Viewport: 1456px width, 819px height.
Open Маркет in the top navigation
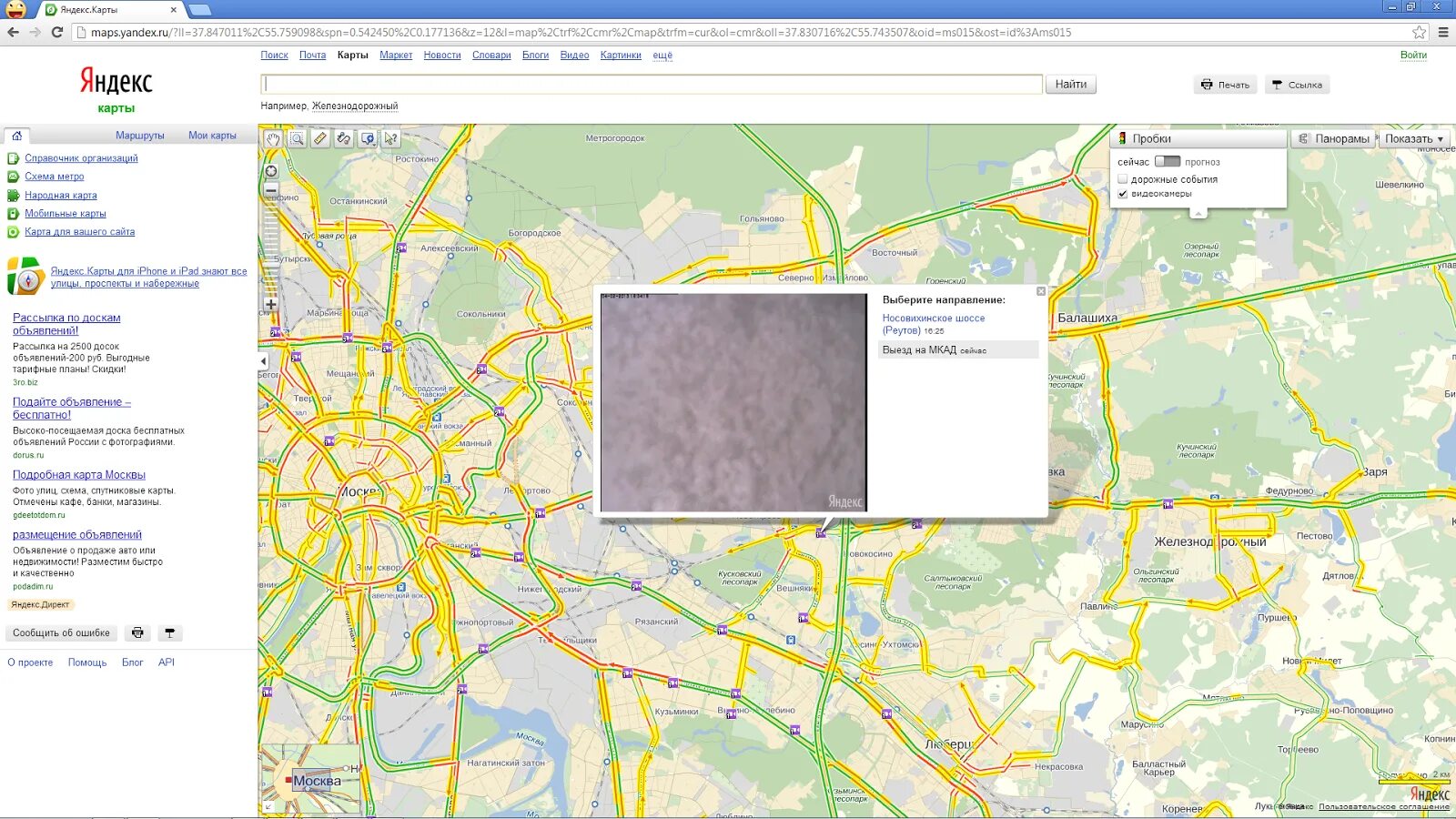click(396, 56)
